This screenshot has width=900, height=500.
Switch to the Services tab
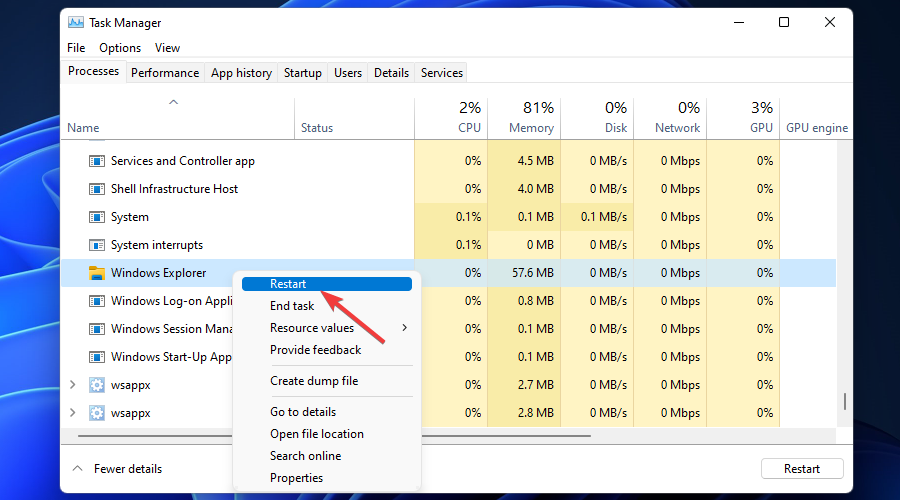point(441,73)
